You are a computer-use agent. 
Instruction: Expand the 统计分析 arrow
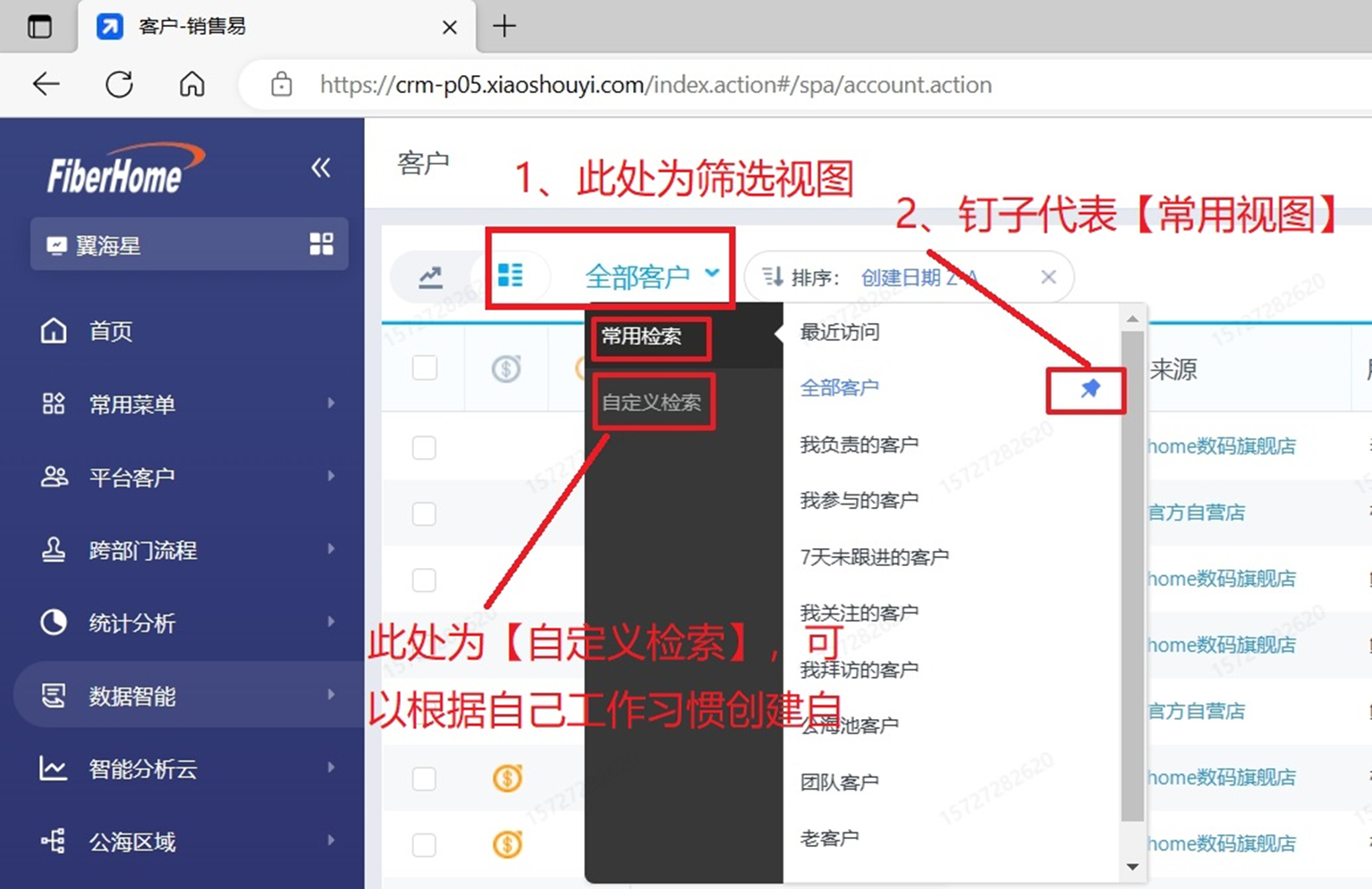coord(331,622)
